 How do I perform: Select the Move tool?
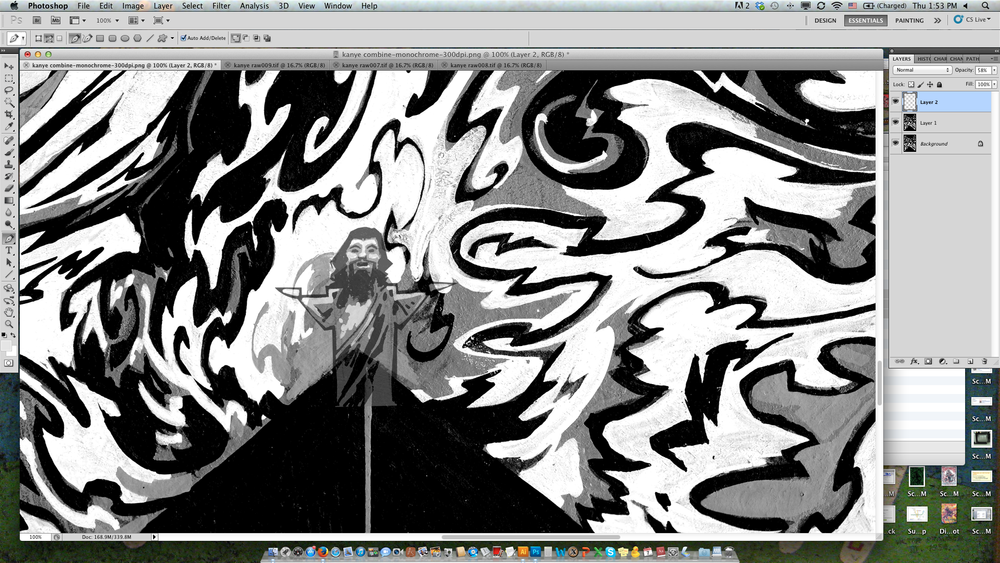pyautogui.click(x=9, y=66)
